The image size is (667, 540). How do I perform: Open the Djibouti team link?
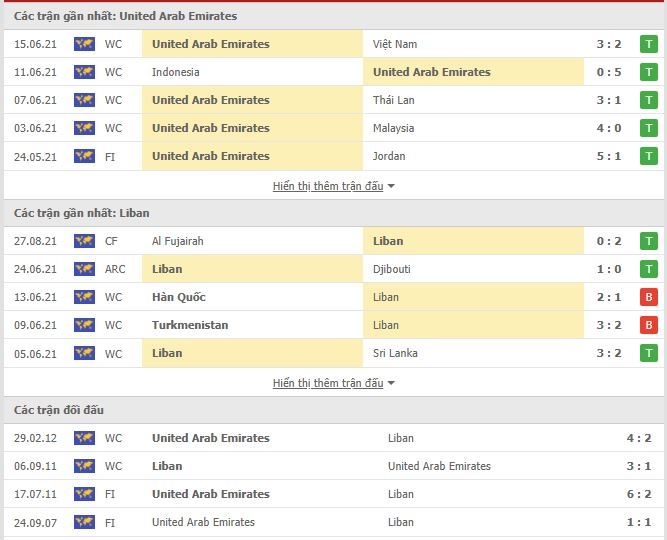click(x=392, y=269)
